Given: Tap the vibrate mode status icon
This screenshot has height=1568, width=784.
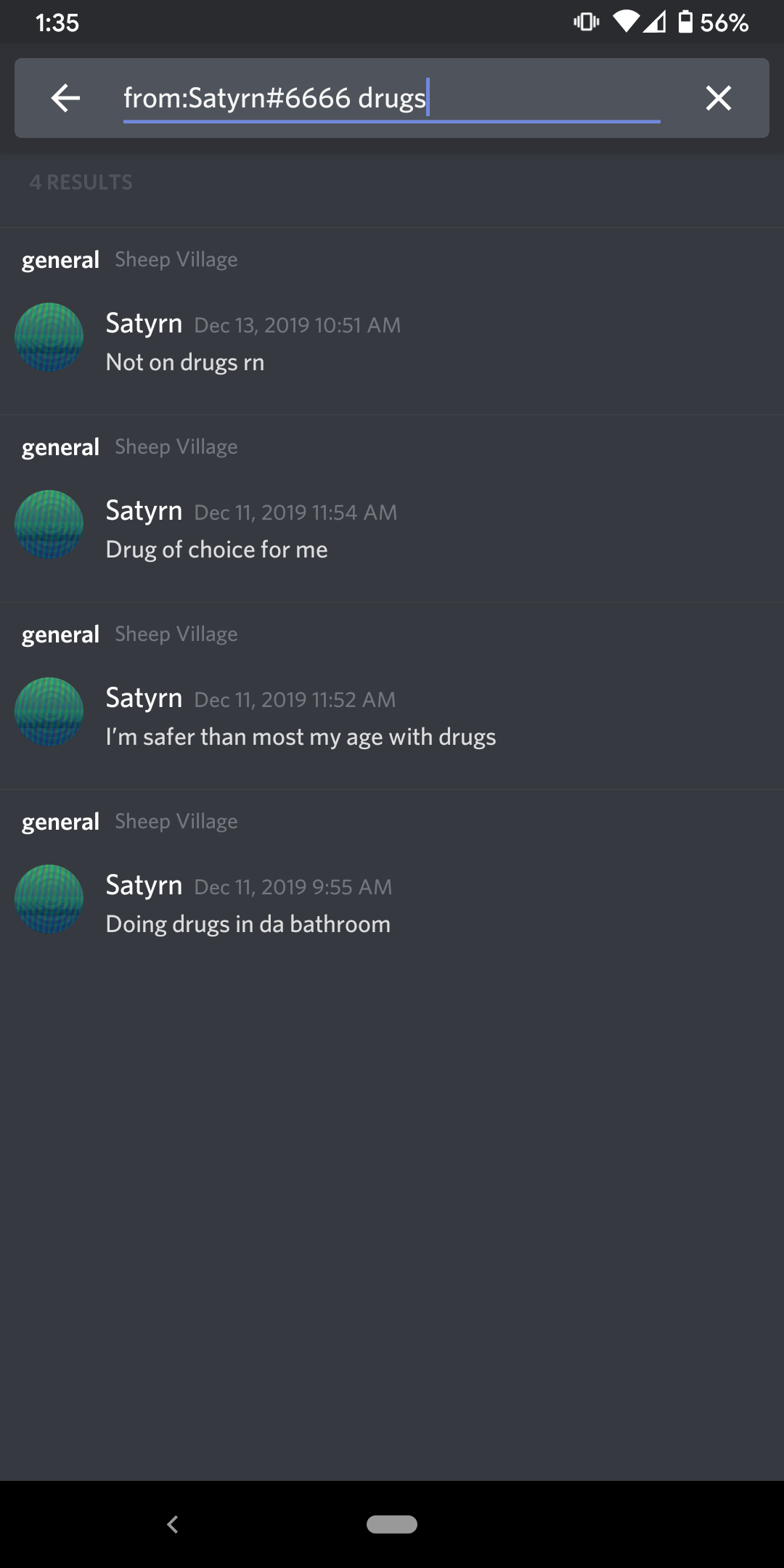Looking at the screenshot, I should [x=587, y=22].
